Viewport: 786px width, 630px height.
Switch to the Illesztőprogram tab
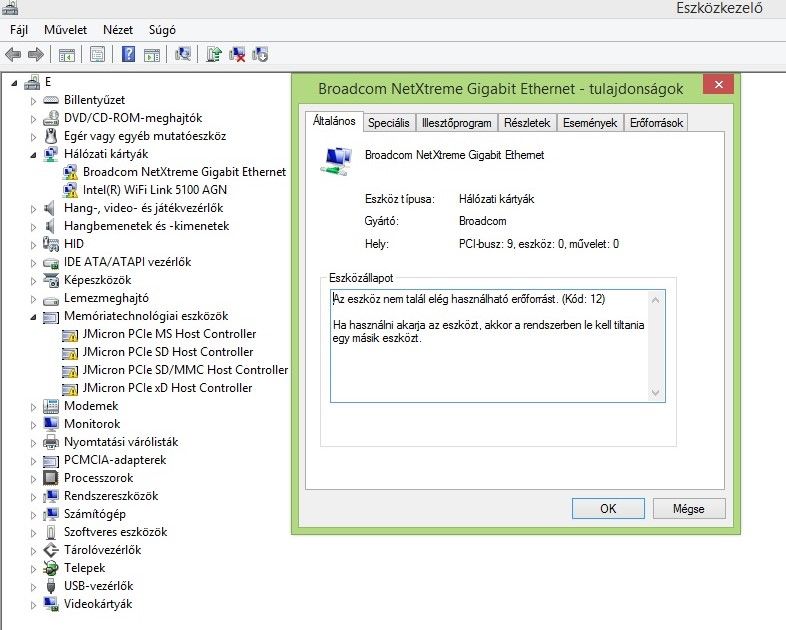point(457,123)
